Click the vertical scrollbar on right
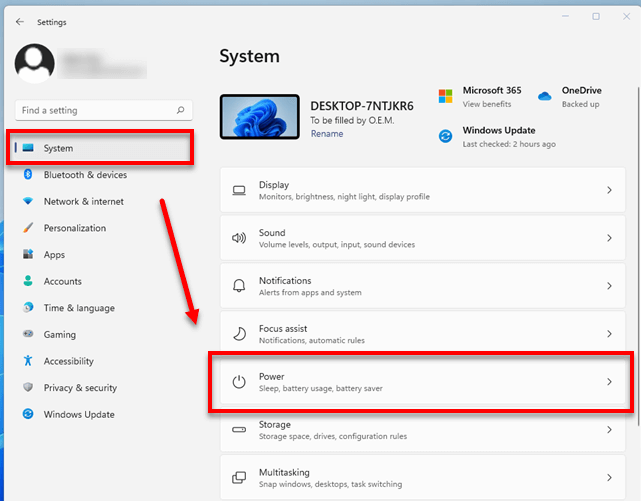 [638, 257]
